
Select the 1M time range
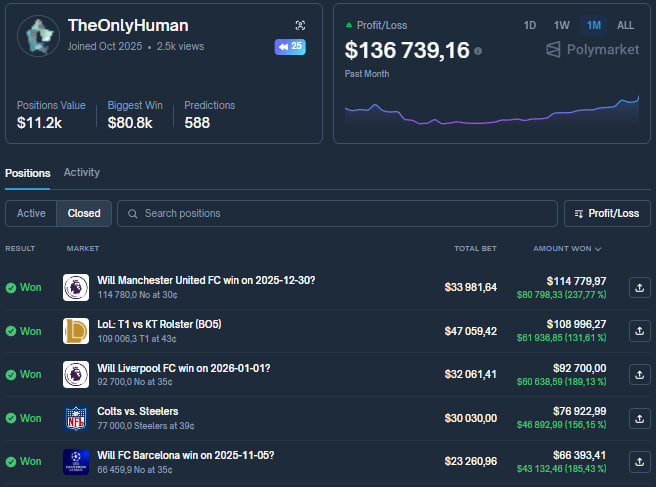click(x=594, y=26)
